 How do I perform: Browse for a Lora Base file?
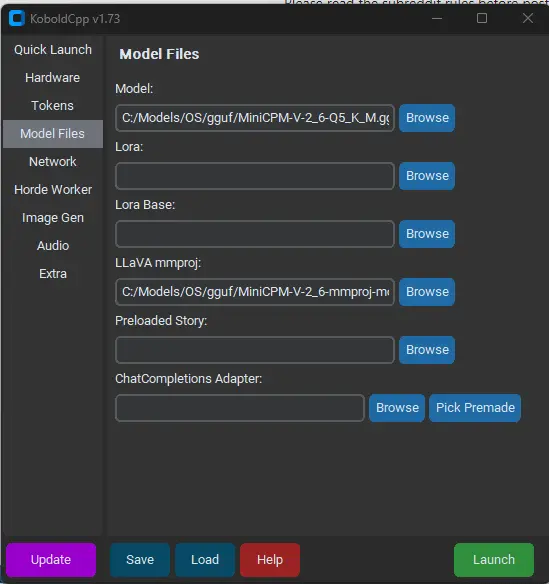[427, 234]
